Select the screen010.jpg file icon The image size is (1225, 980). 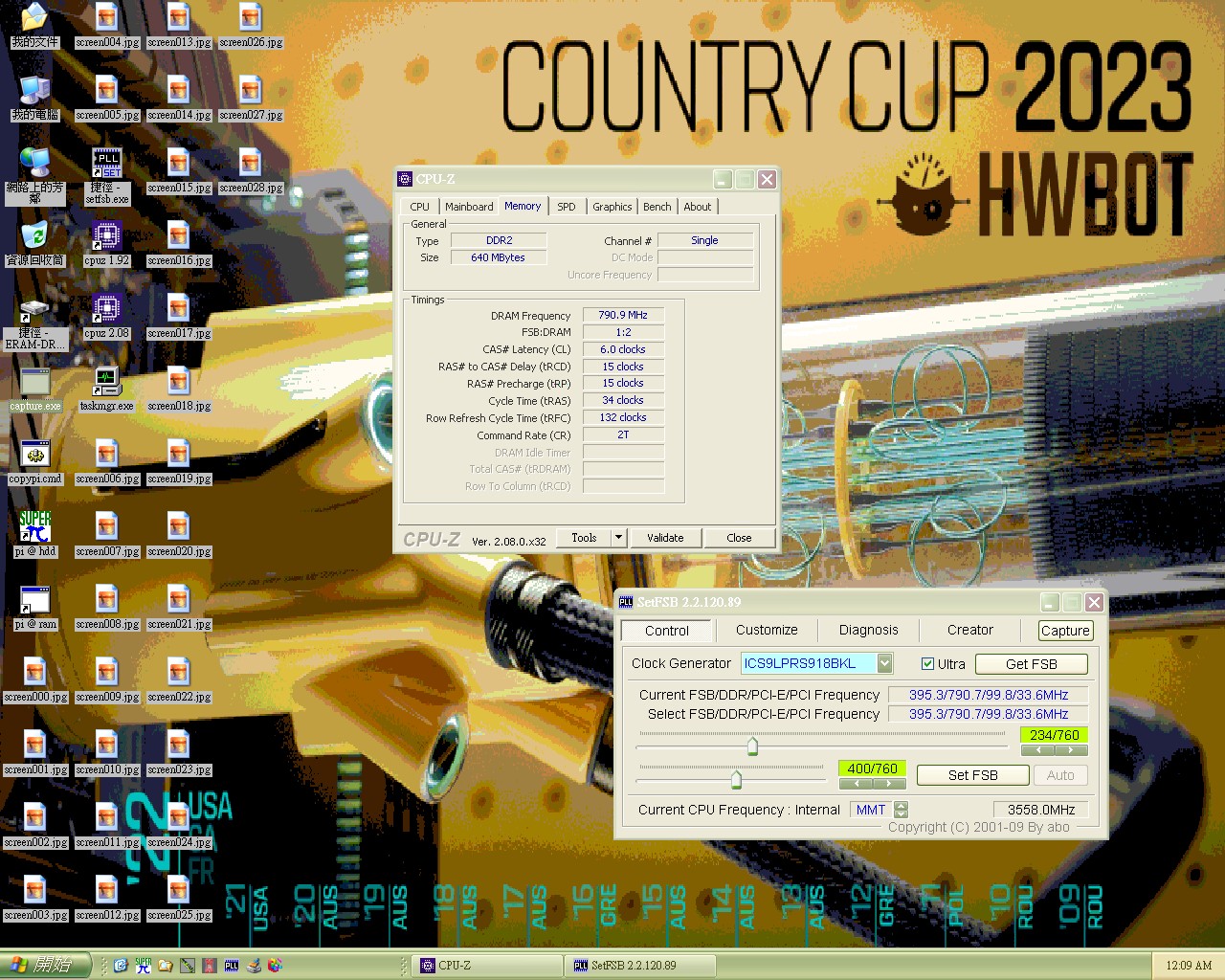click(107, 752)
